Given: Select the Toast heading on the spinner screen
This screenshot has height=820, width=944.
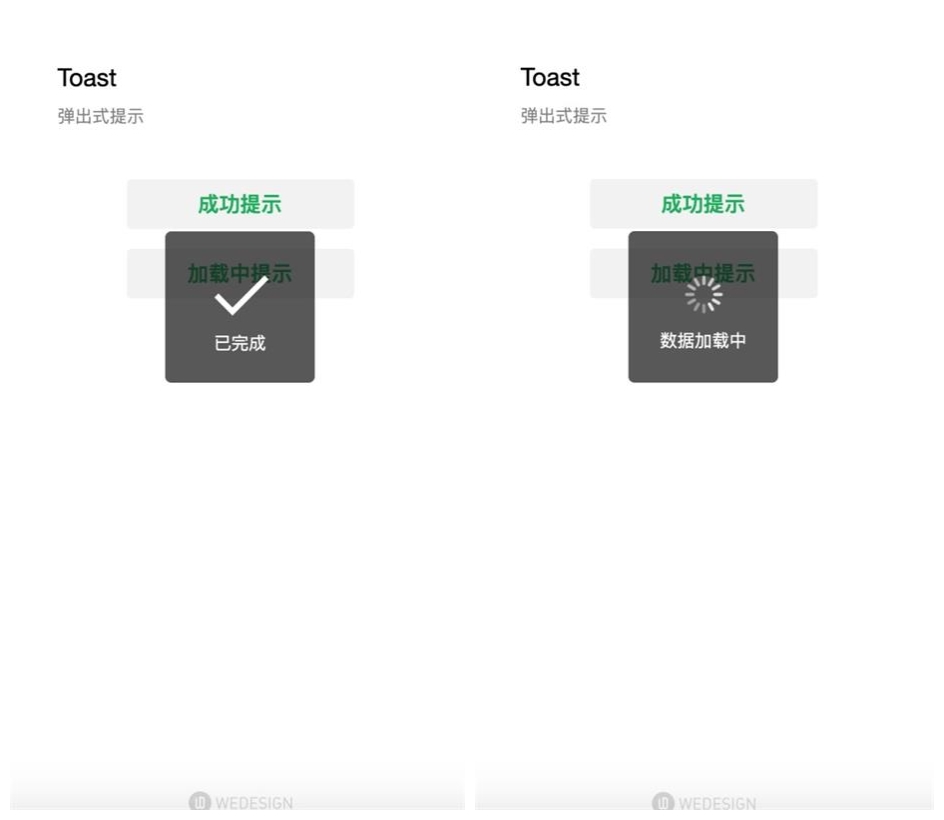Looking at the screenshot, I should click(x=550, y=77).
